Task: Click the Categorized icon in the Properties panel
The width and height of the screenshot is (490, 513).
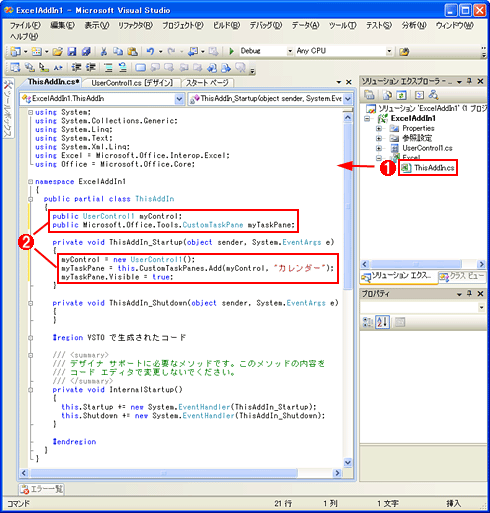Action: tap(368, 322)
